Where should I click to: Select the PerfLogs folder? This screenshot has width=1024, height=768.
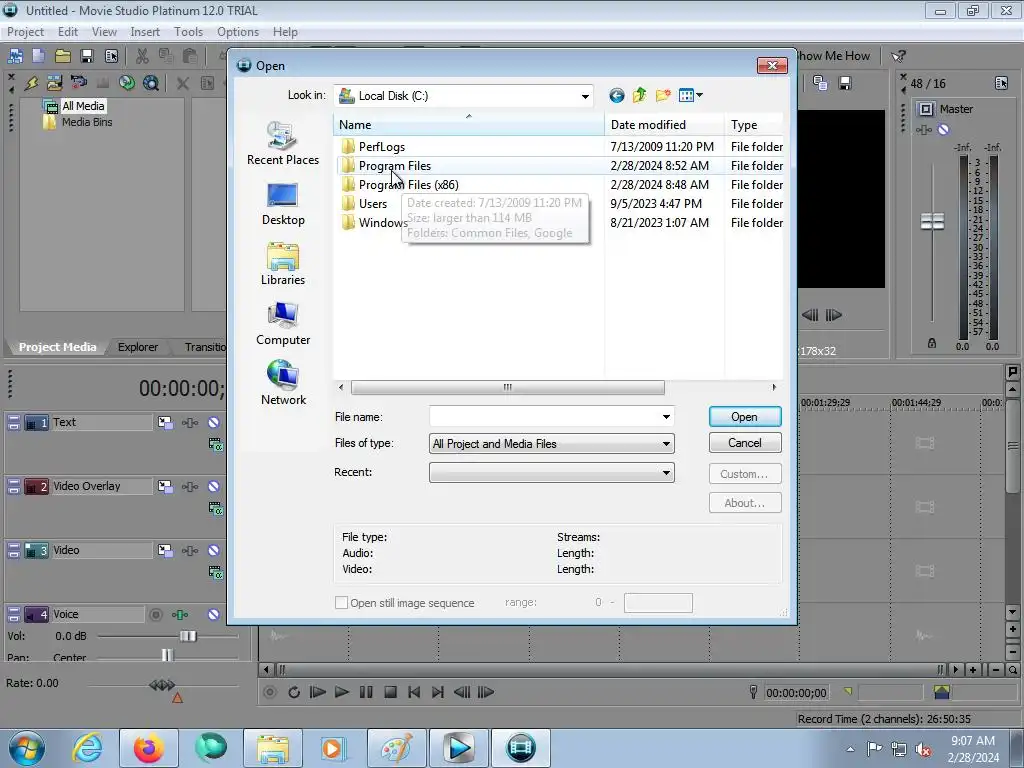[381, 147]
